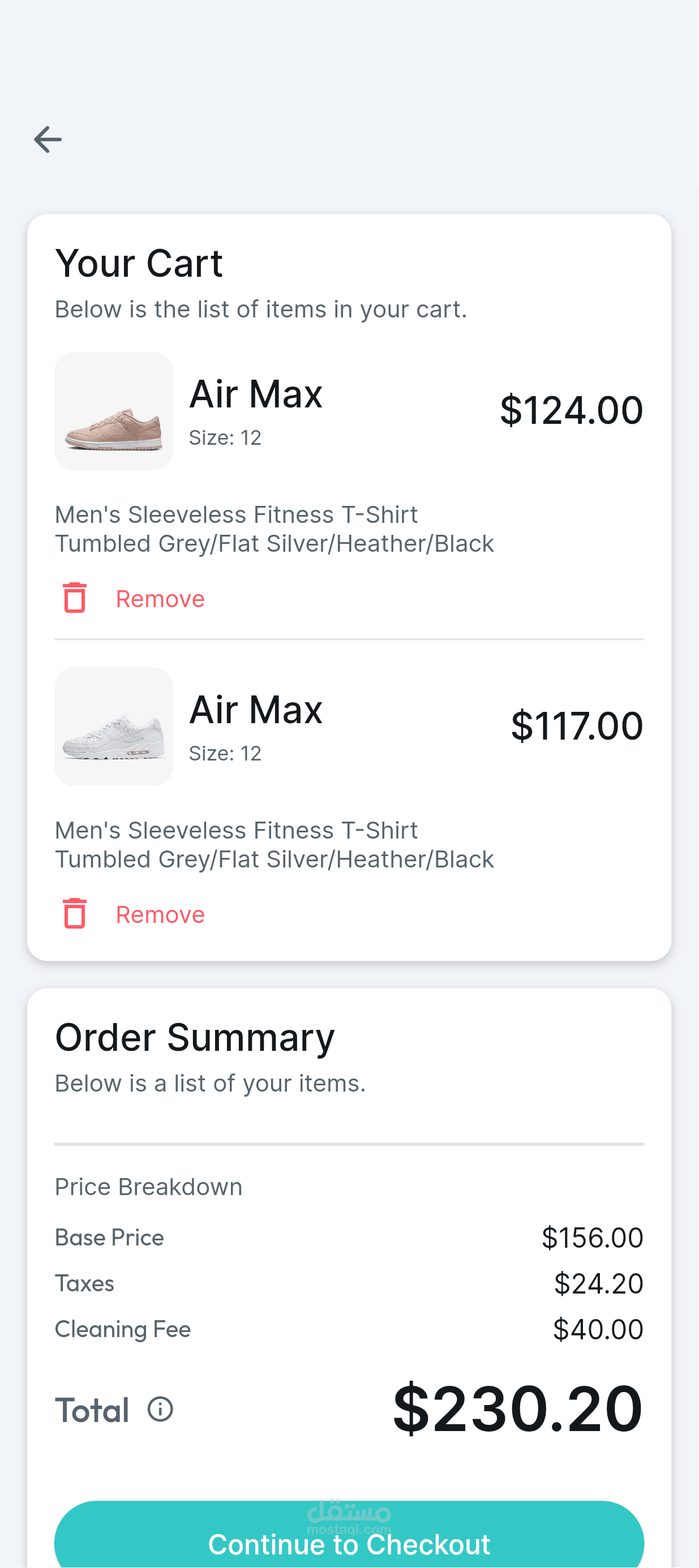Click the Taxes amount $24.20
Screen dimensions: 699x1568
pyautogui.click(x=598, y=1283)
